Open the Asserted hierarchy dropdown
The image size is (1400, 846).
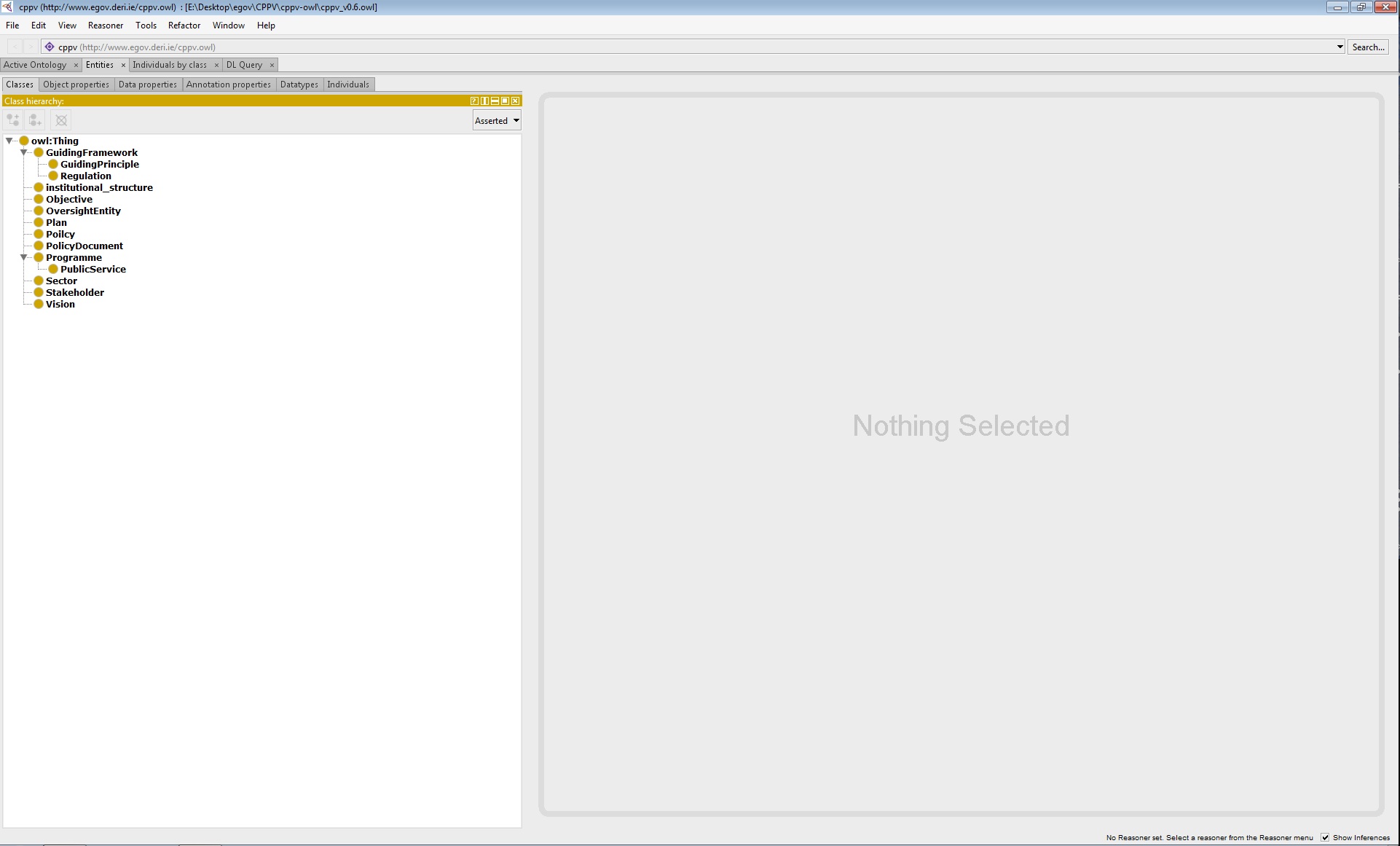point(497,121)
